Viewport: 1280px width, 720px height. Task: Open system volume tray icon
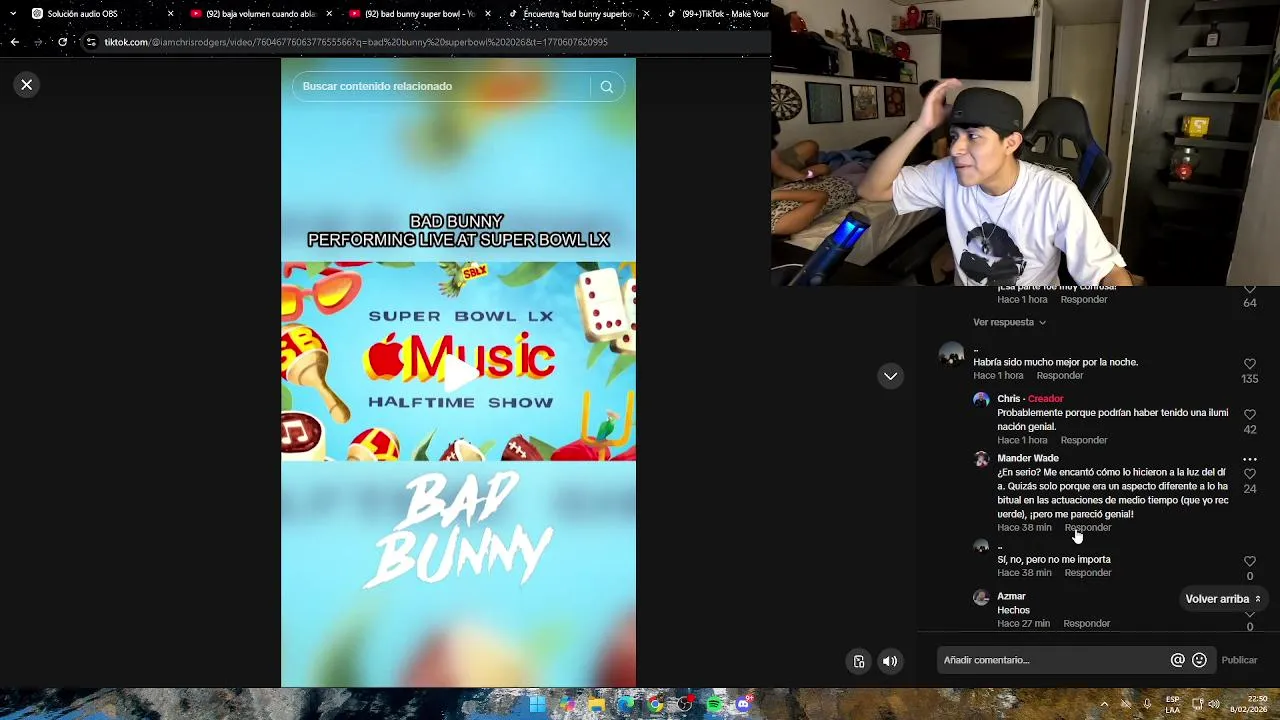pyautogui.click(x=1214, y=704)
